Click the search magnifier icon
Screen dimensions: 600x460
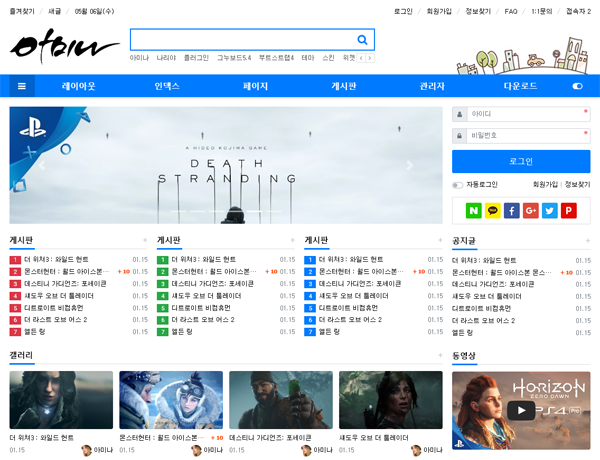coord(362,40)
